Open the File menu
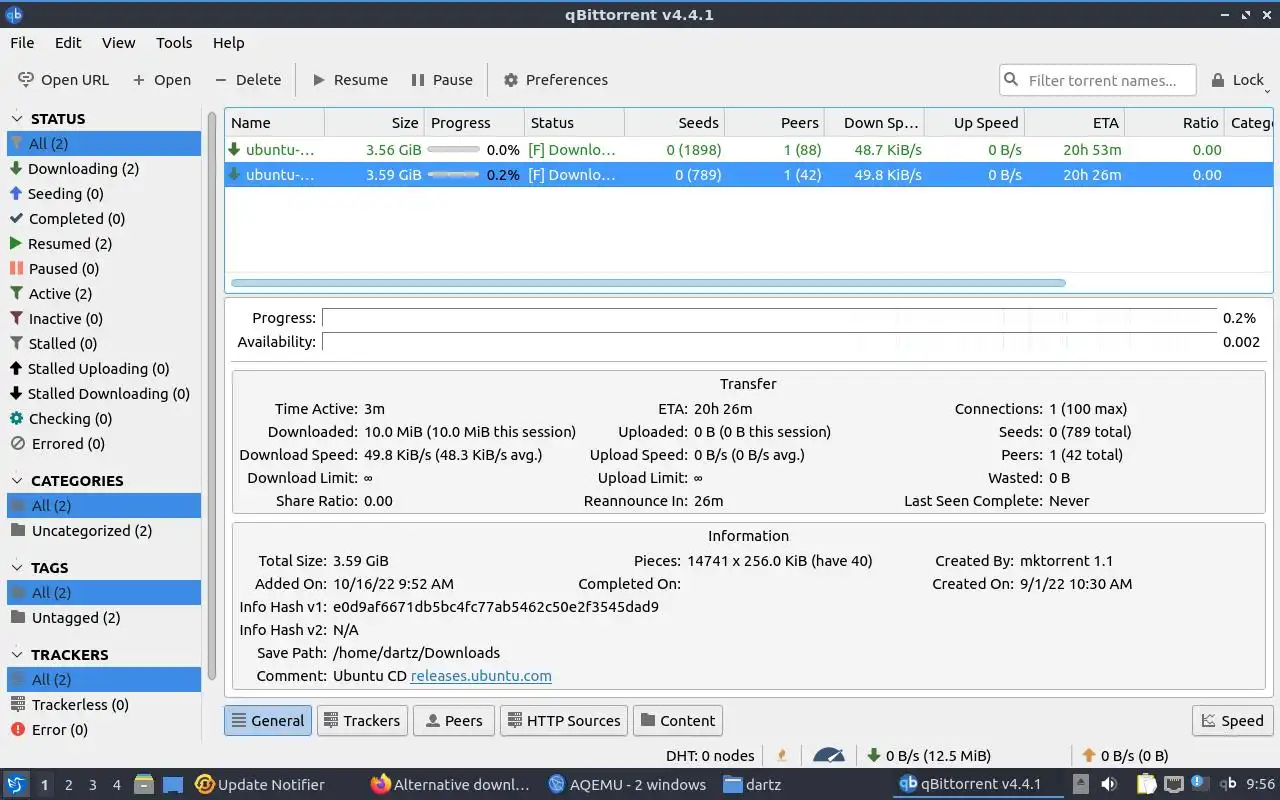This screenshot has height=800, width=1280. [22, 43]
